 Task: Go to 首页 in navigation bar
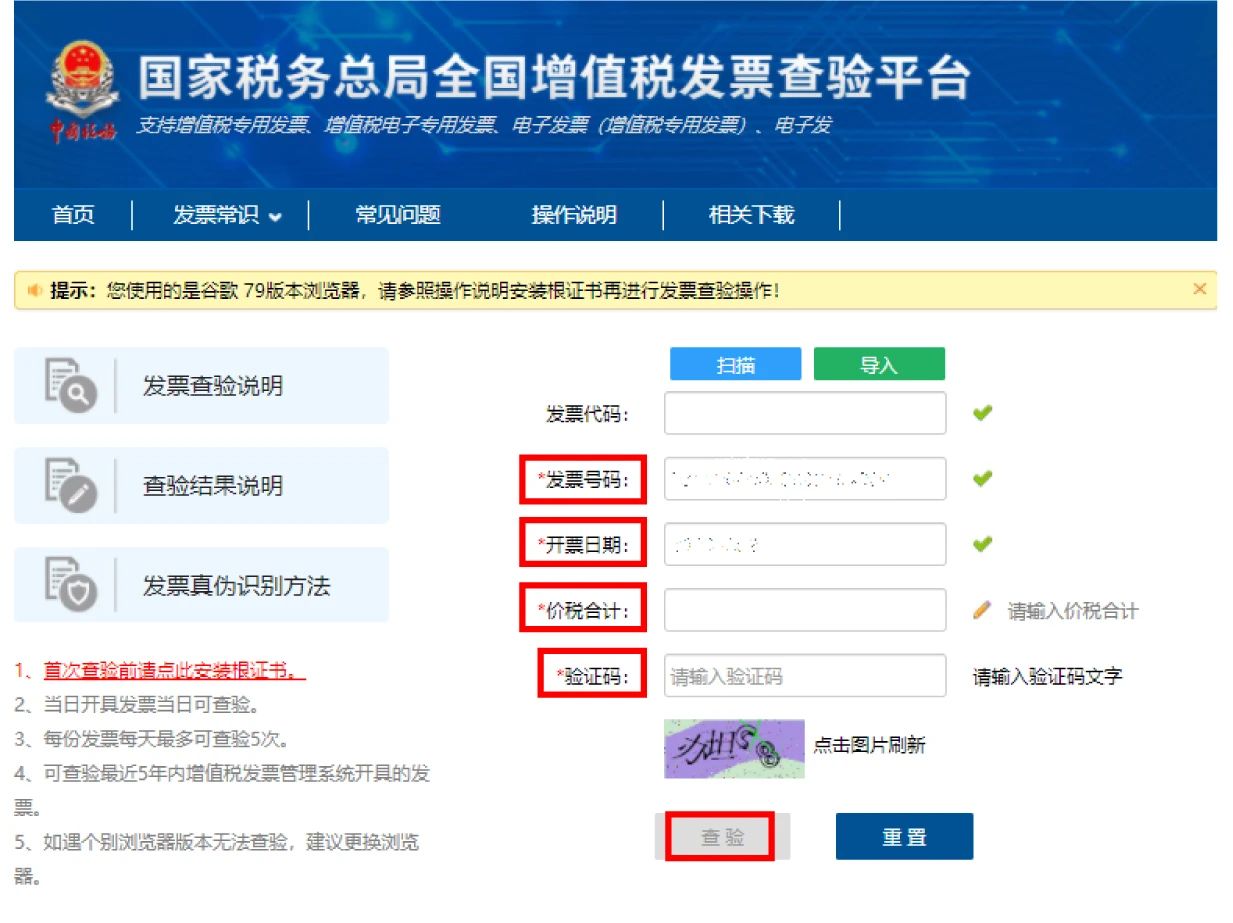coord(73,215)
